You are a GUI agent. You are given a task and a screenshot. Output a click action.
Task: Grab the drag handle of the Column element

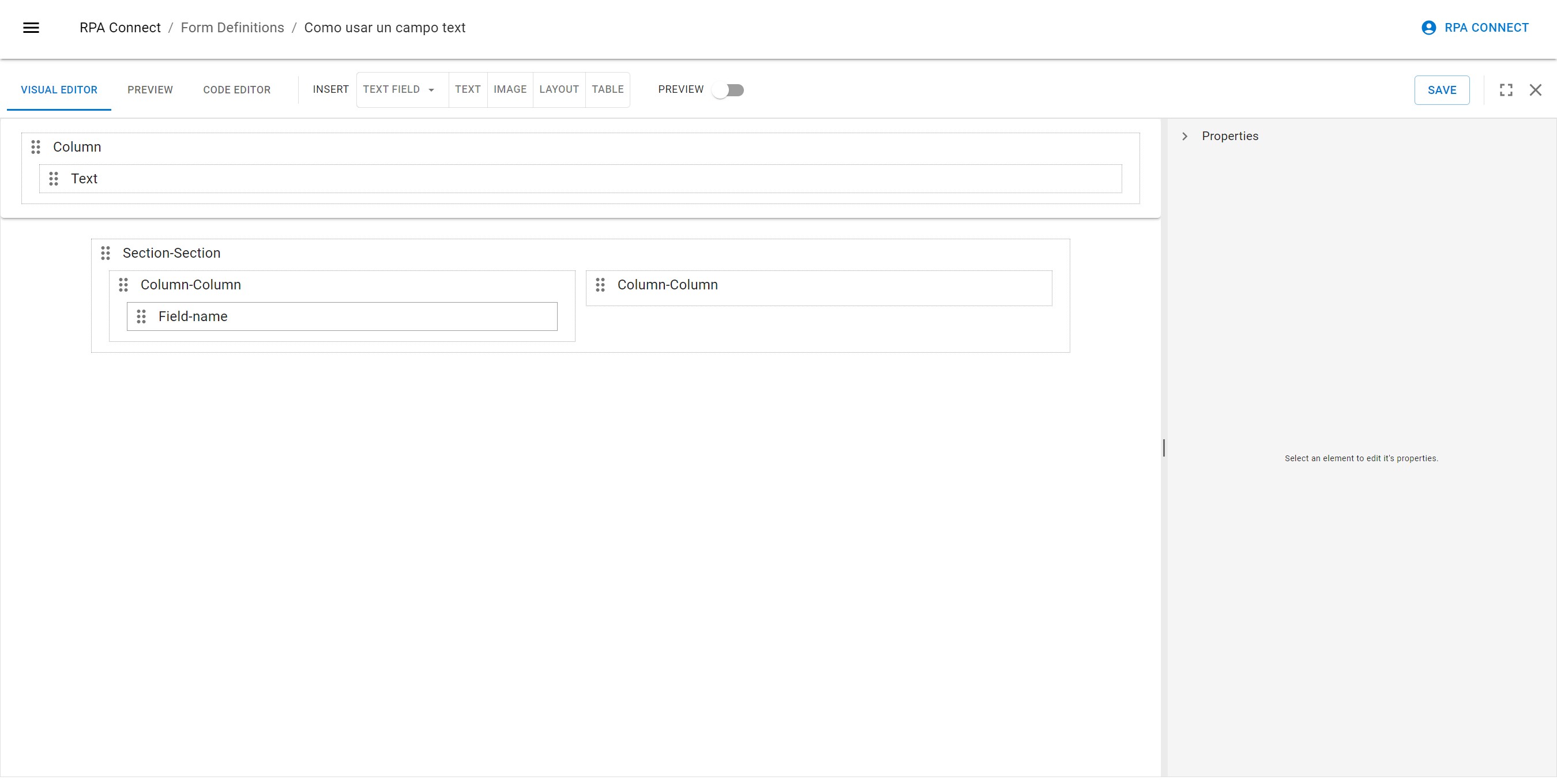35,147
